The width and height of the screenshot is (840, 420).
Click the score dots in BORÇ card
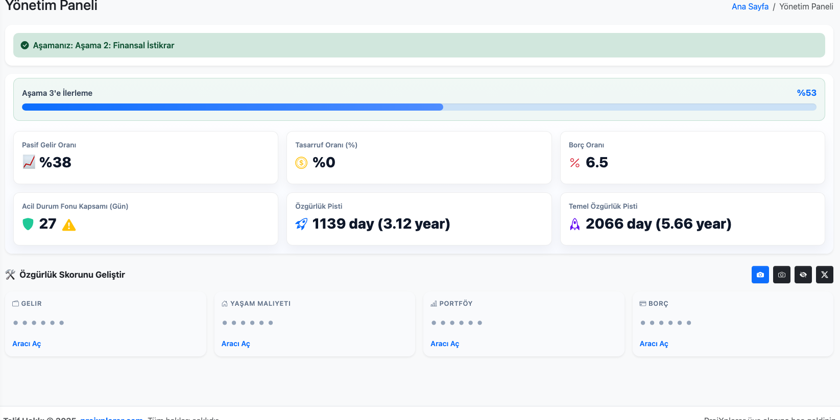(665, 322)
